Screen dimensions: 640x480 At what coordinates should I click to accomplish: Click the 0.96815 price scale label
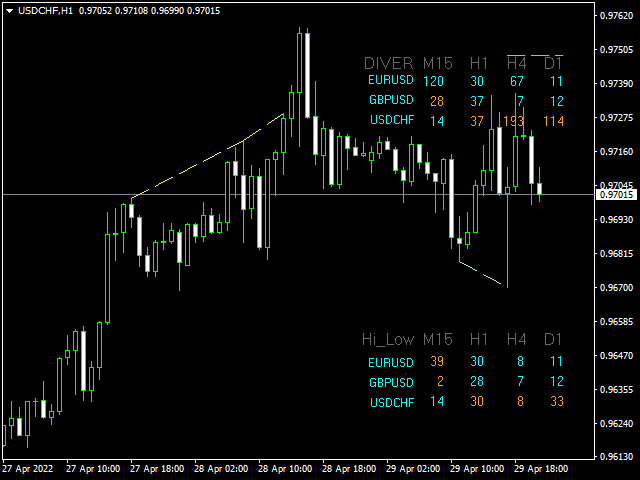pos(617,253)
